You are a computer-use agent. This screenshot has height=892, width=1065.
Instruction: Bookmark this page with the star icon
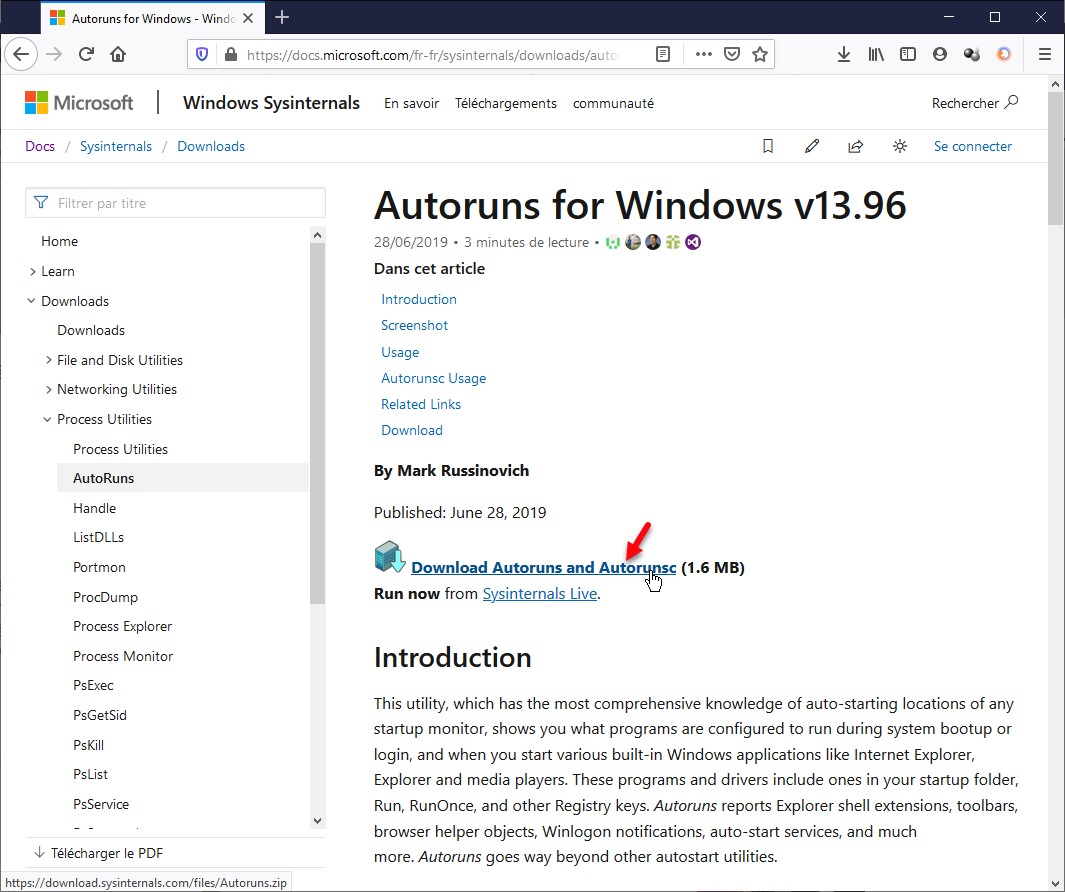(760, 55)
